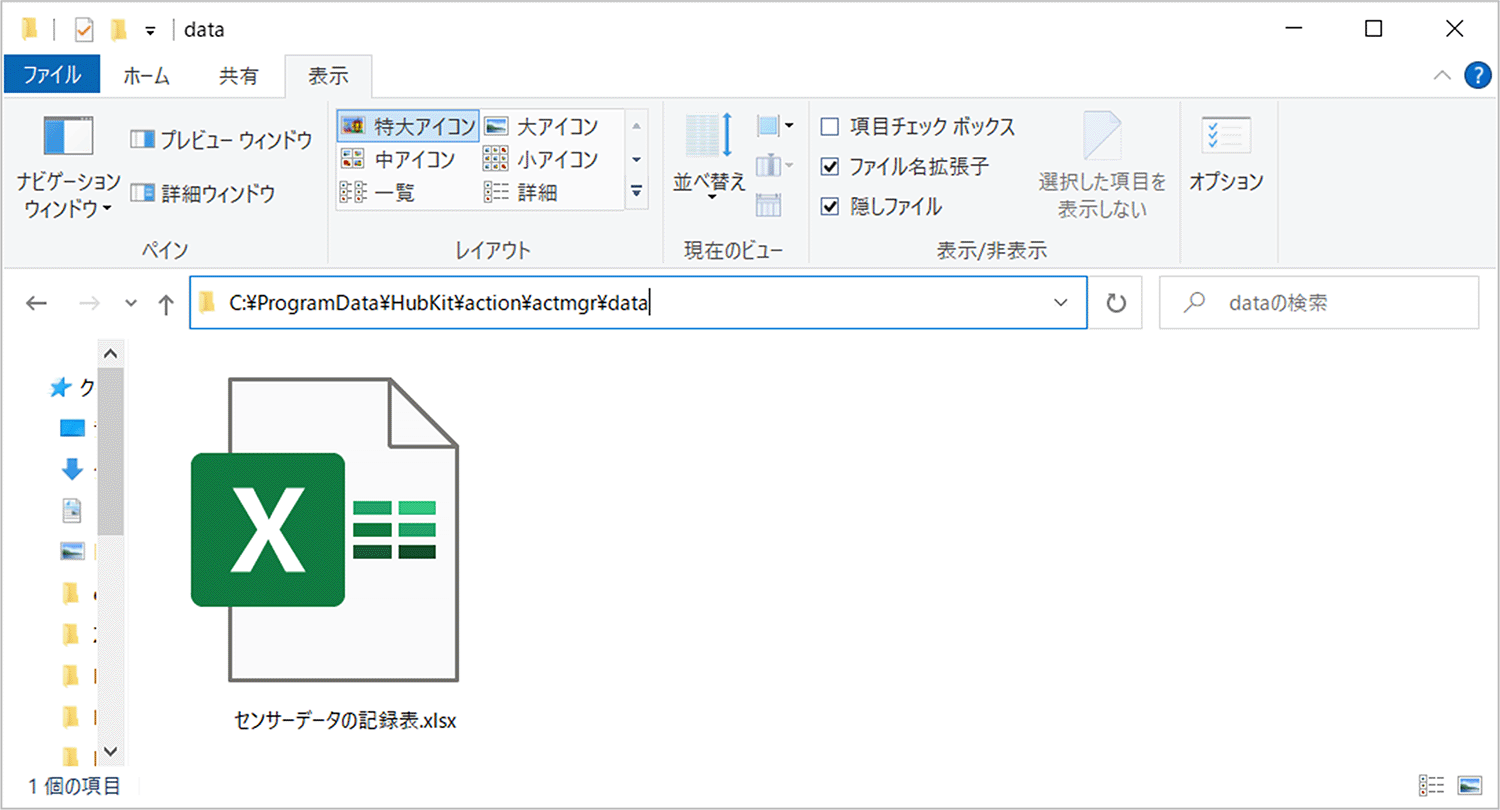Image resolution: width=1500 pixels, height=810 pixels.
Task: Refresh the current folder view
Action: [x=1117, y=303]
